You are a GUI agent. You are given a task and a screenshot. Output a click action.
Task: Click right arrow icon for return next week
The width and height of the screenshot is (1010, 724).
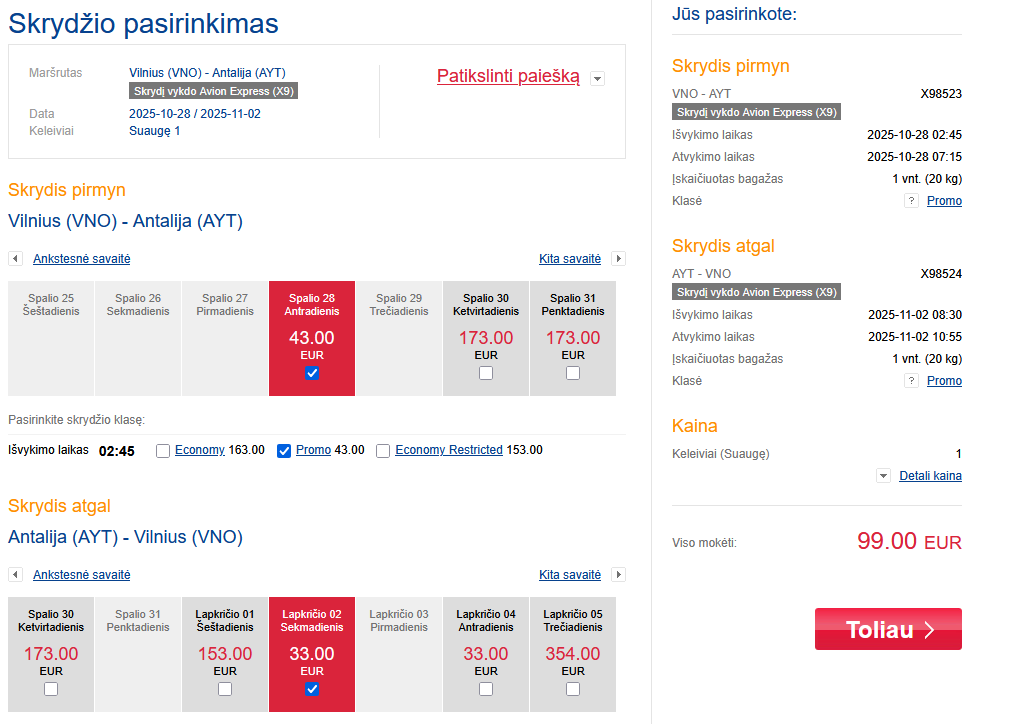618,575
